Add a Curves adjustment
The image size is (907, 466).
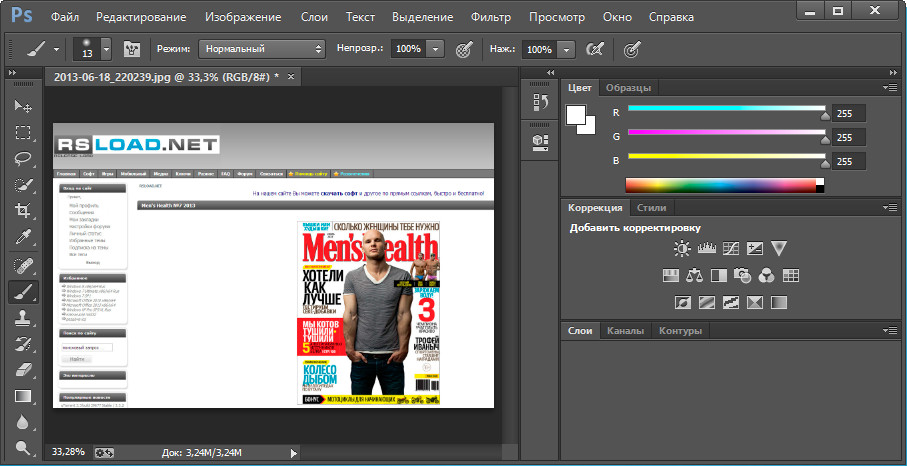point(732,249)
